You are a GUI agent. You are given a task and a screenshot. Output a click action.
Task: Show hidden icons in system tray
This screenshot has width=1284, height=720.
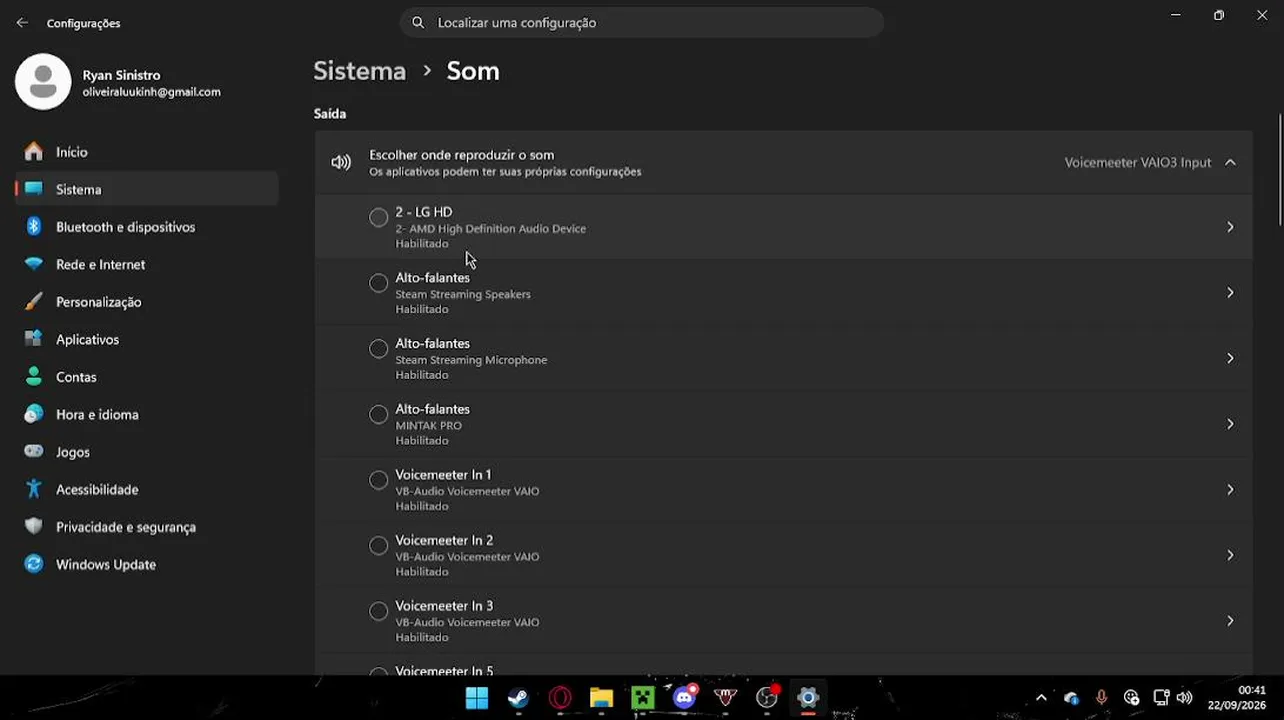(x=1041, y=698)
